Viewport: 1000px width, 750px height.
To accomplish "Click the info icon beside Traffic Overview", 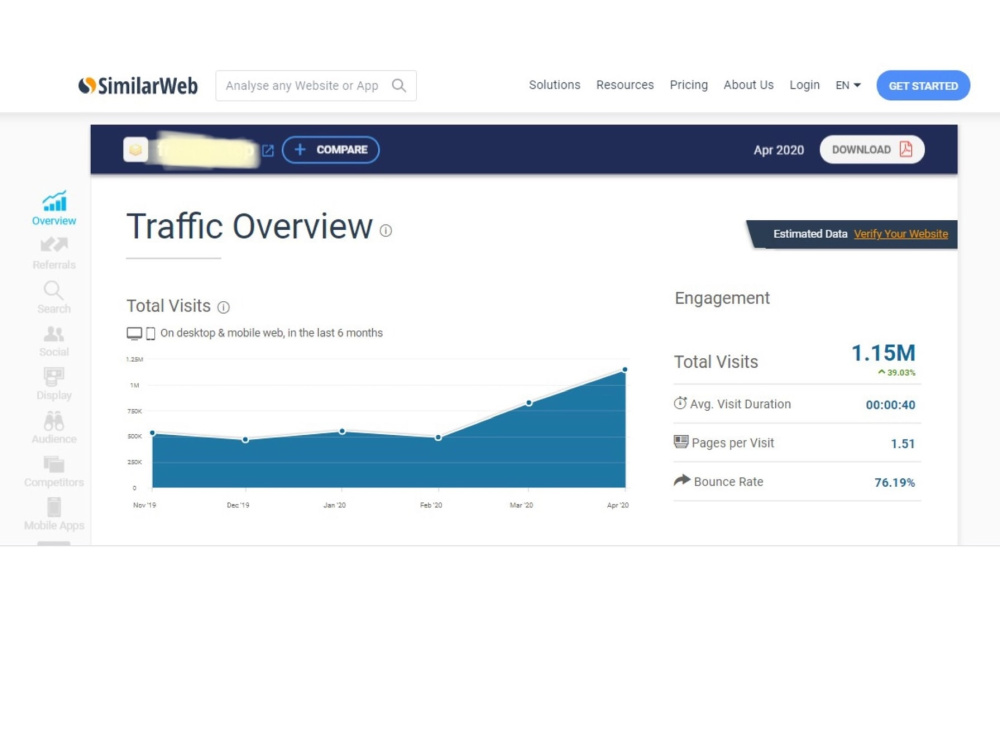I will click(x=386, y=230).
